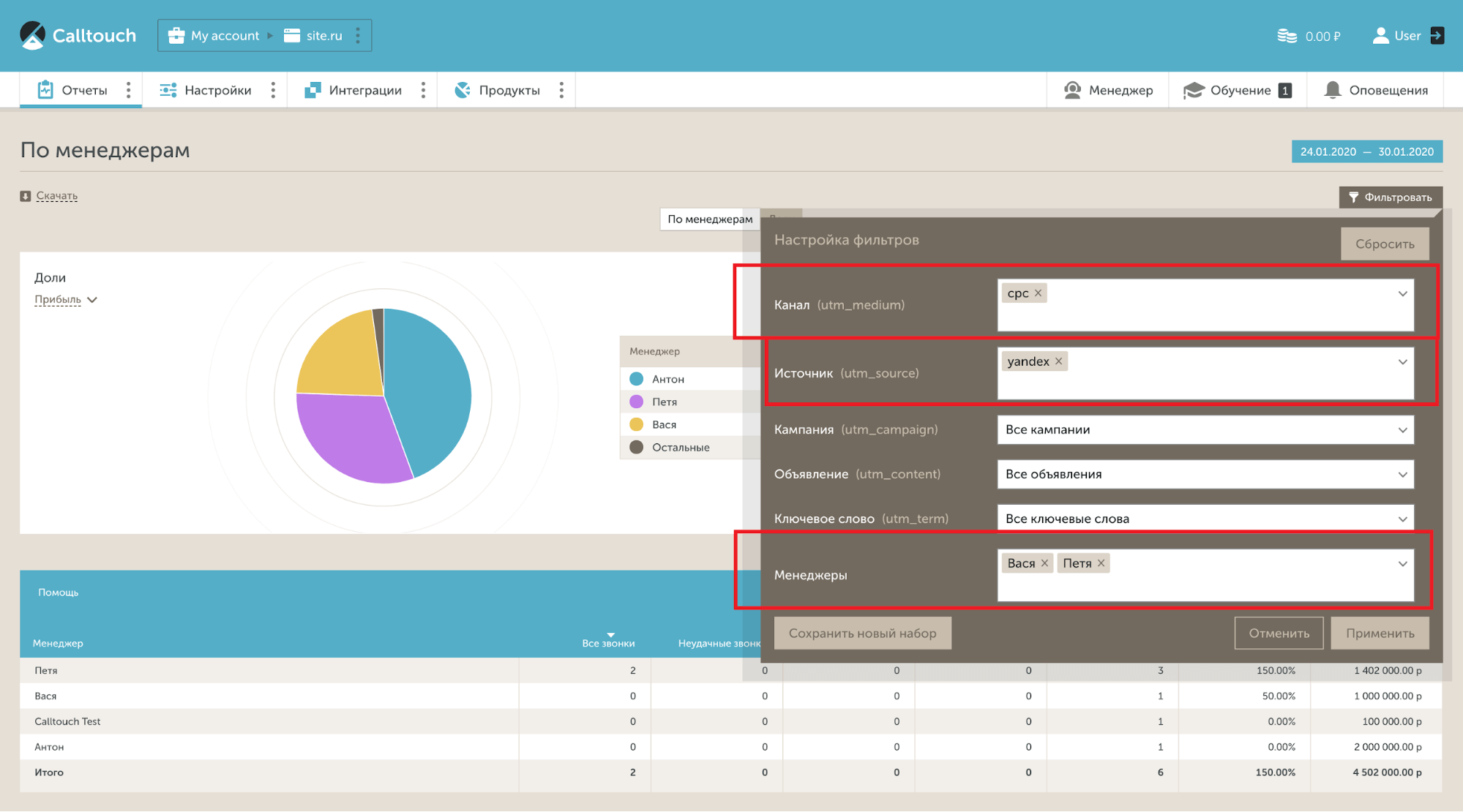1463x812 pixels.
Task: Click the Оповещения bell icon
Action: click(x=1332, y=90)
